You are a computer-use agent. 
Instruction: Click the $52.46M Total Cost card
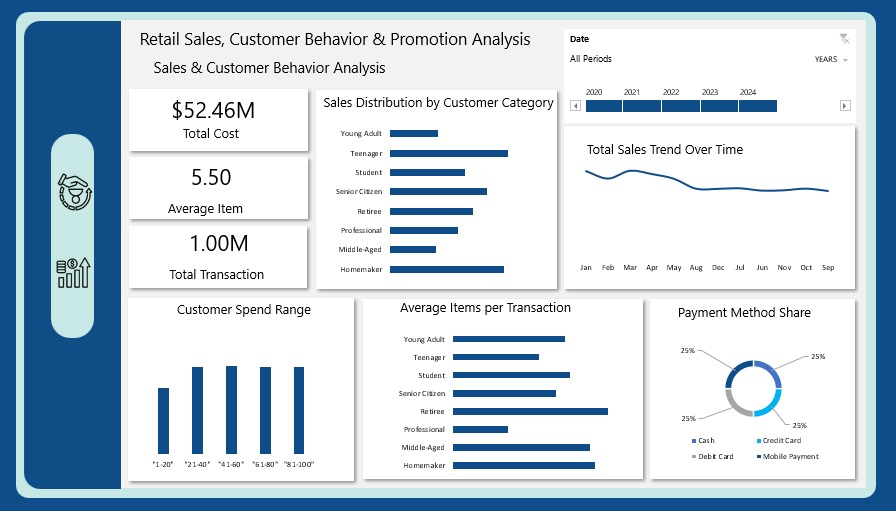218,120
